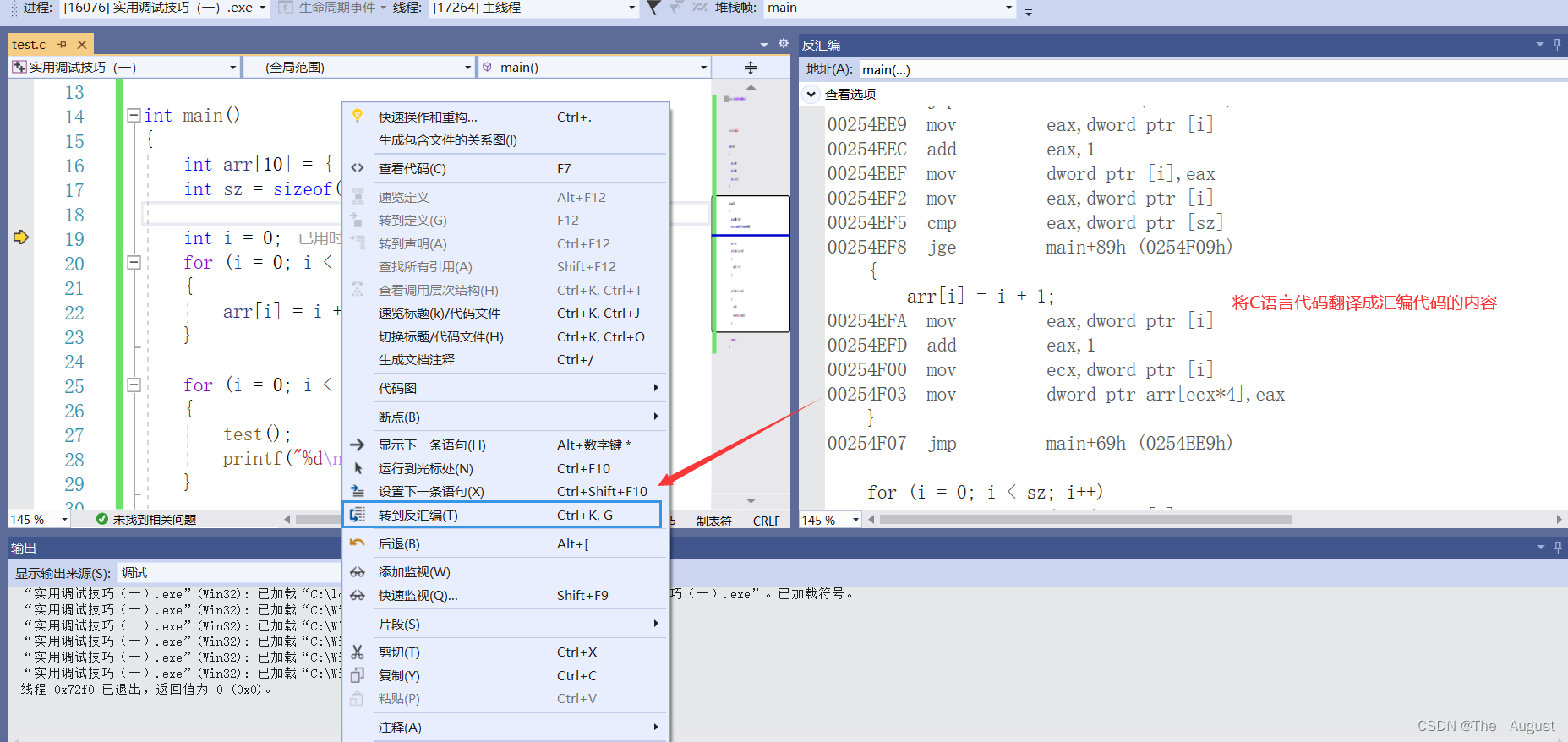Click the 设置下一条语句 icon
The image size is (1568, 742).
358,491
